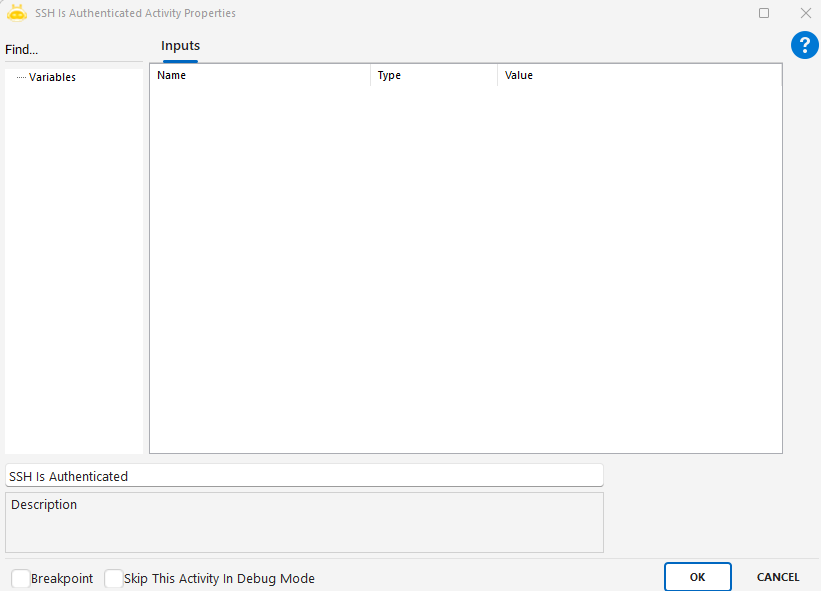Select the Variables tree node
821x591 pixels.
pyautogui.click(x=52, y=77)
